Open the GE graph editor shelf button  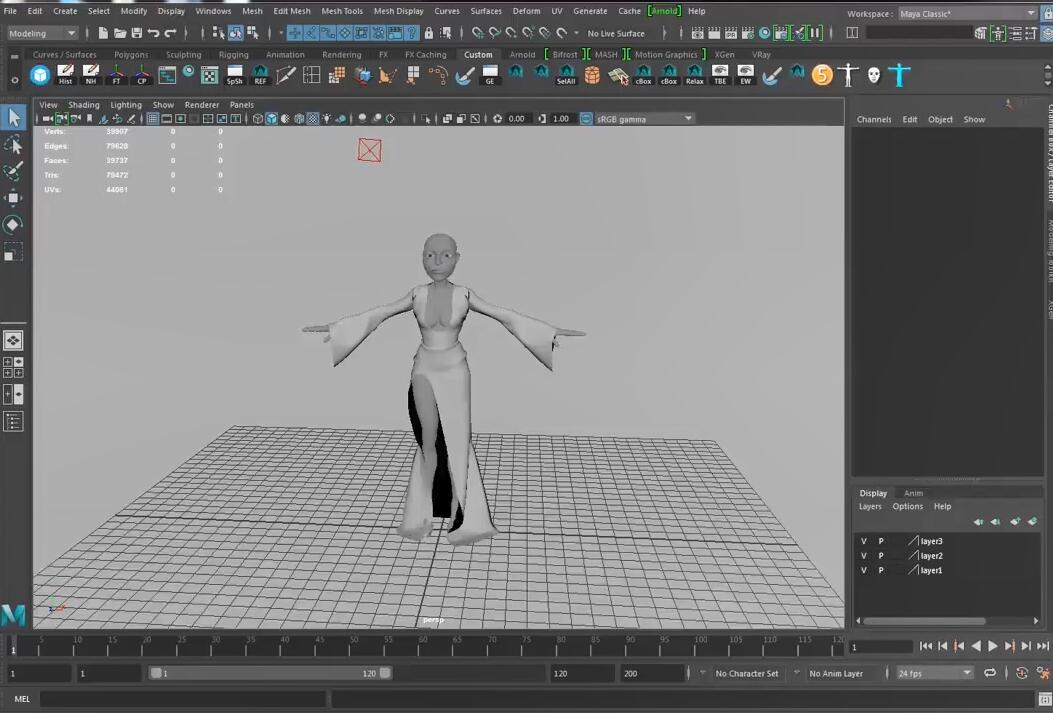tap(490, 75)
